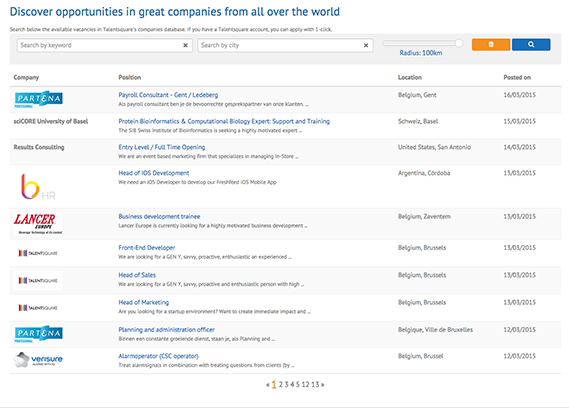This screenshot has height=408, width=569.
Task: Clear the keyword search field with X
Action: coord(185,45)
